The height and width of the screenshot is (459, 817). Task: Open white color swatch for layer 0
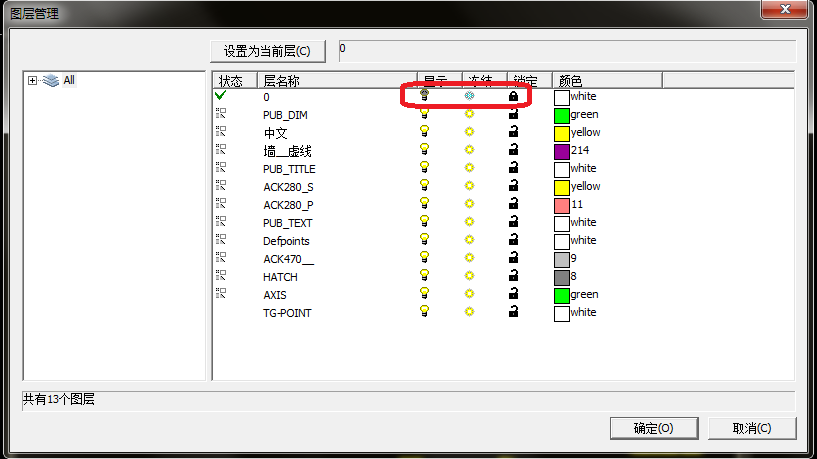562,97
